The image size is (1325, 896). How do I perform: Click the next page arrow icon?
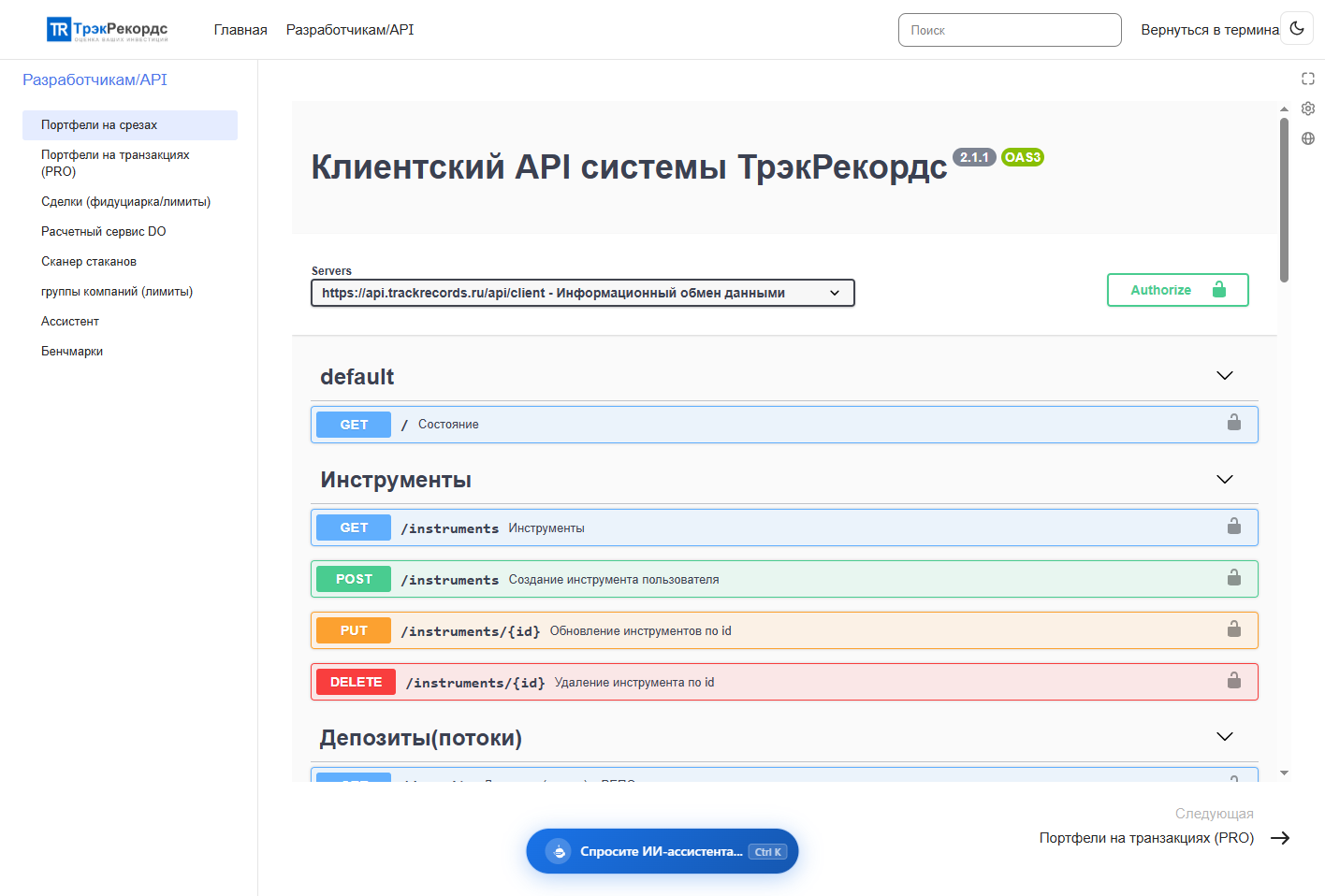1280,838
